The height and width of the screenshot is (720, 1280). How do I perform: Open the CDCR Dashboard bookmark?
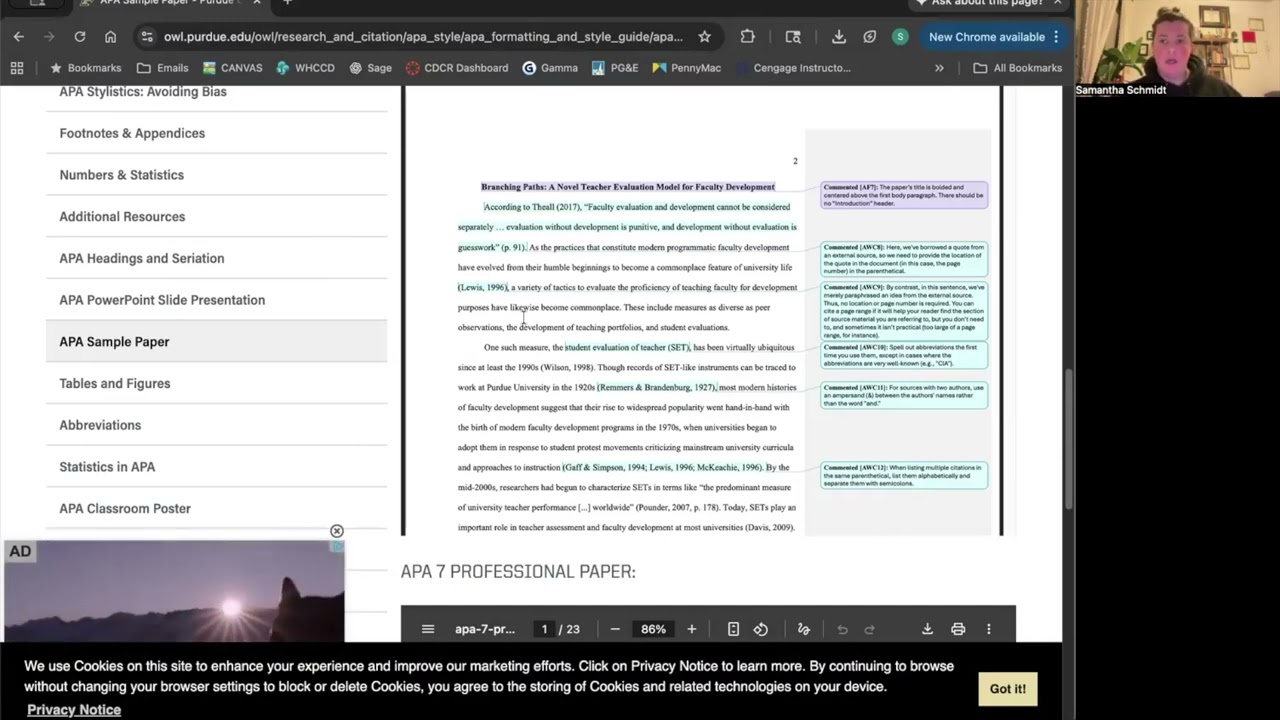click(x=457, y=68)
